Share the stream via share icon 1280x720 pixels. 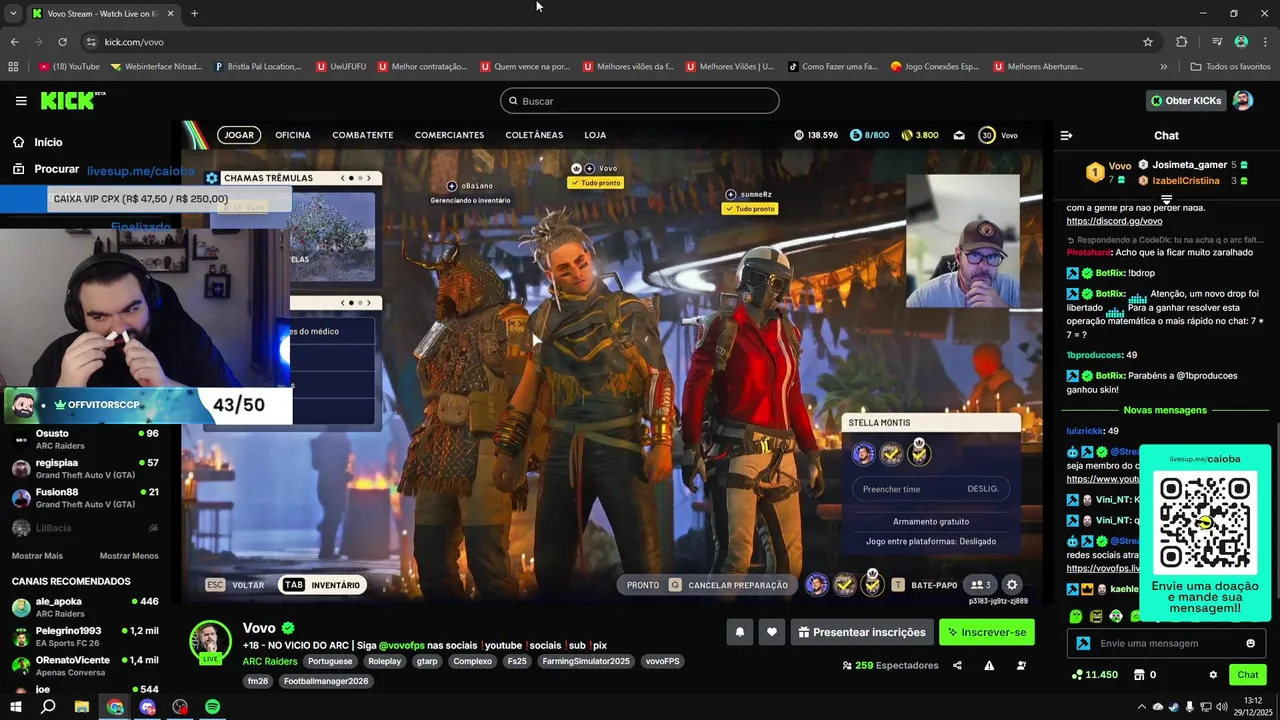click(x=957, y=666)
